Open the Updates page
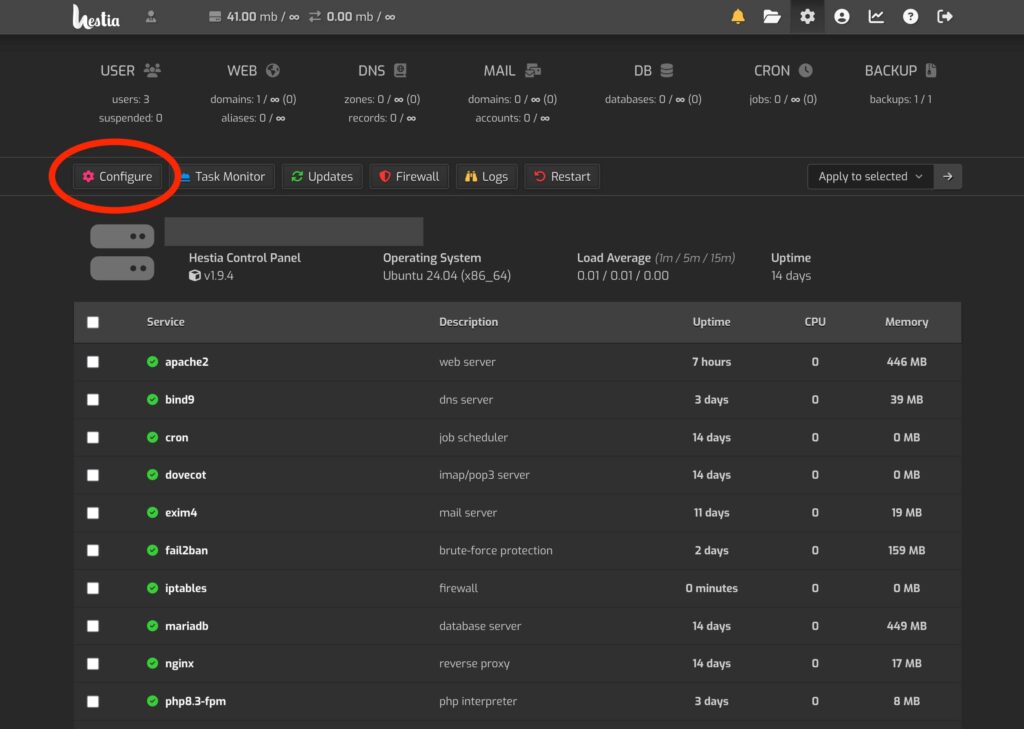This screenshot has height=729, width=1024. coord(322,176)
